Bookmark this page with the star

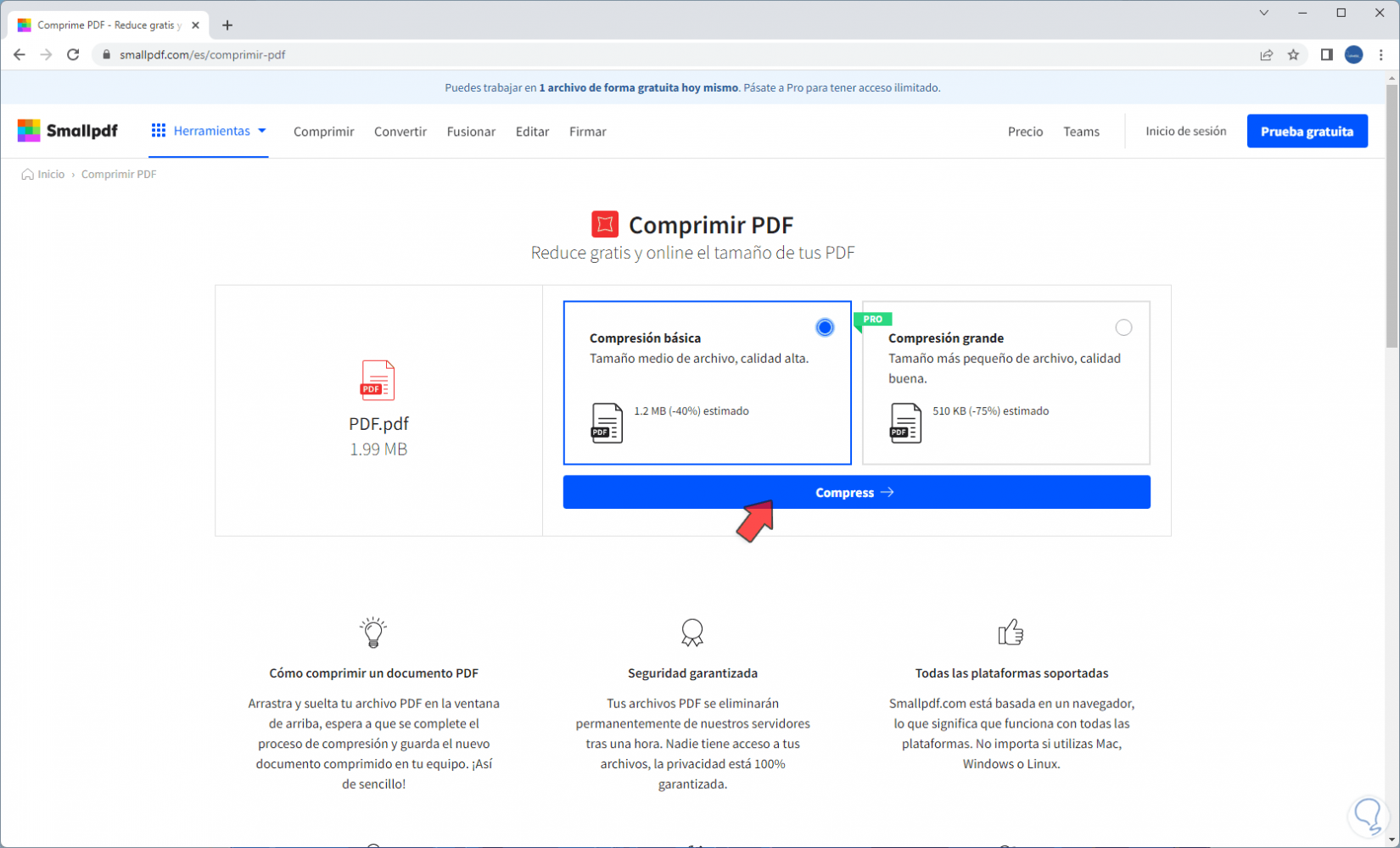(x=1293, y=54)
